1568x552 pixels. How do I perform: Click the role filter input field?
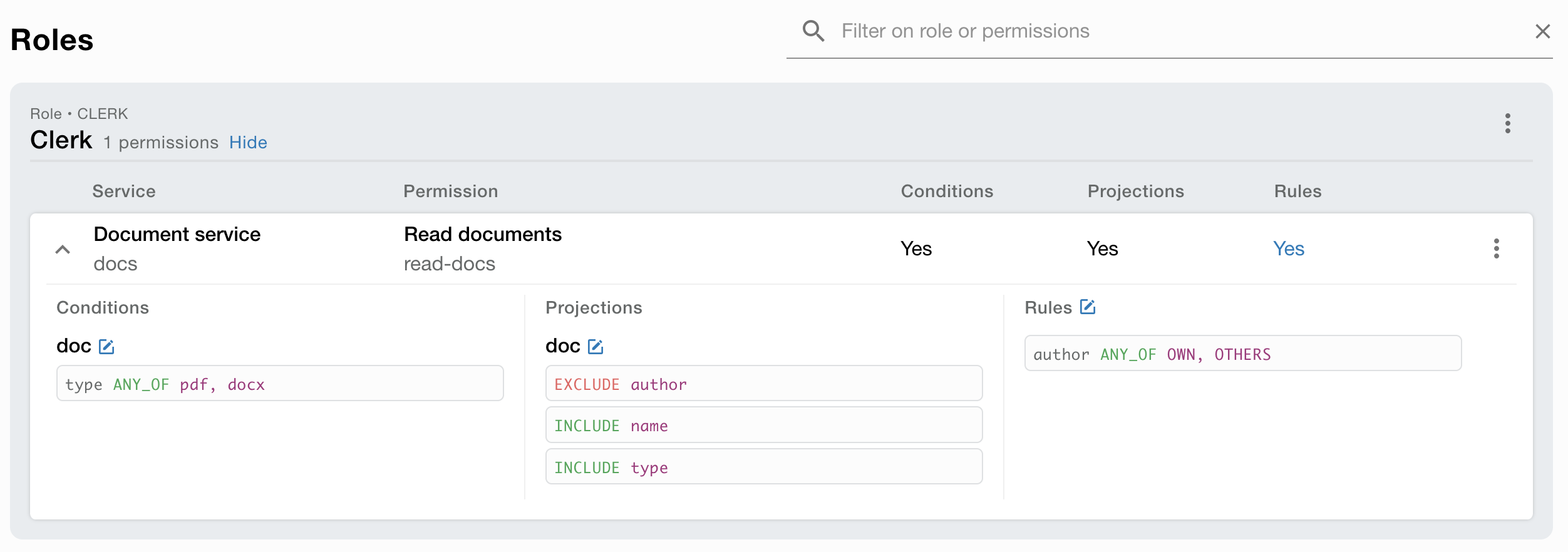pyautogui.click(x=1065, y=30)
